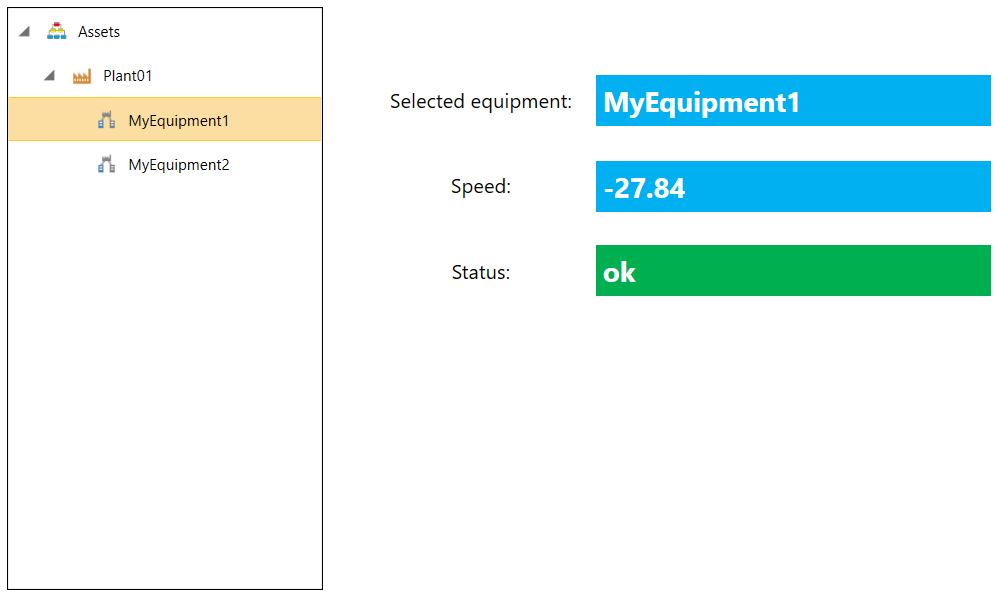
Task: Click the Assets hierarchy icon
Action: (57, 31)
